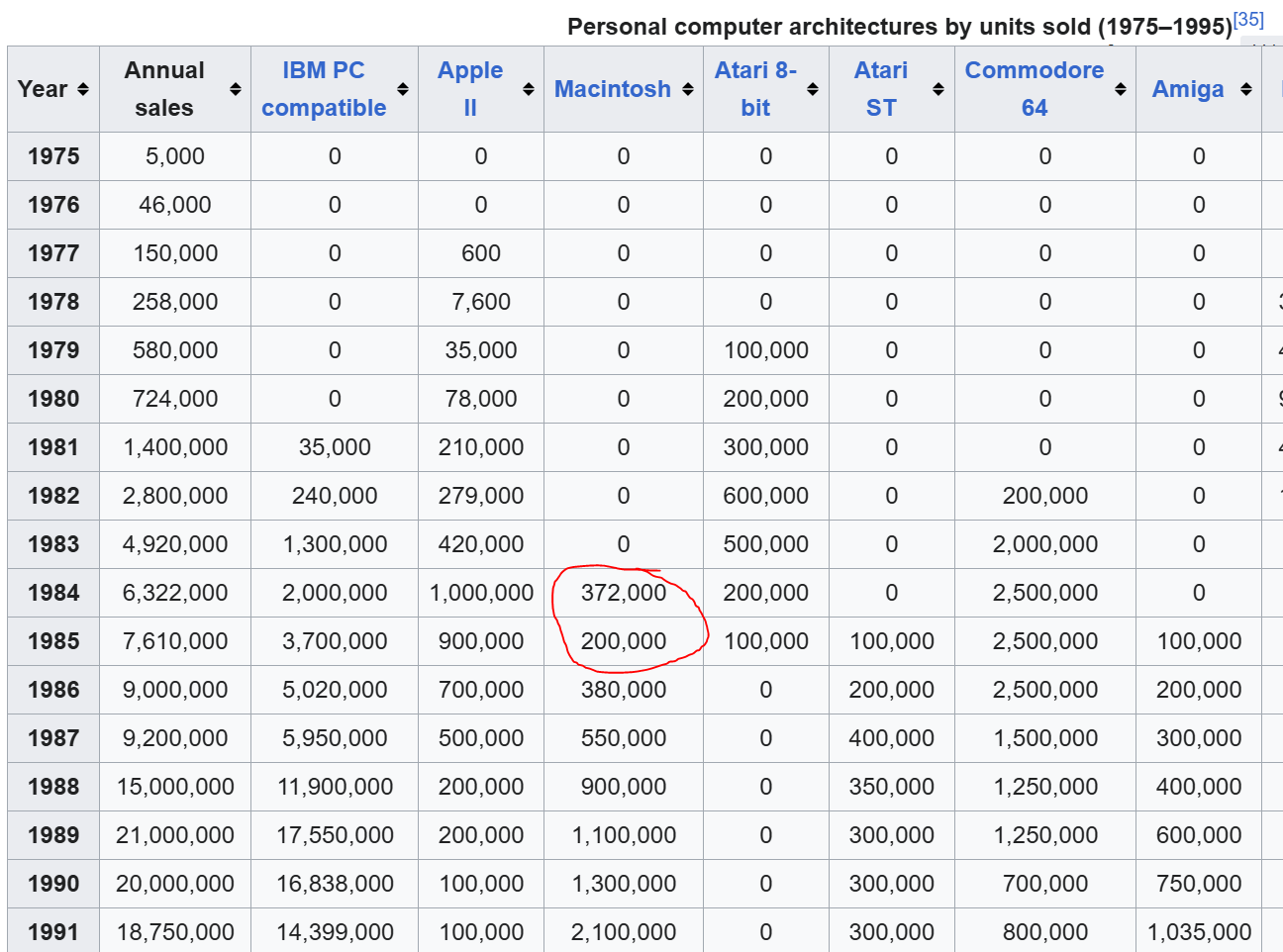Open the Atari 8-bit link
Screen dimensions: 1283x952
pos(755,89)
